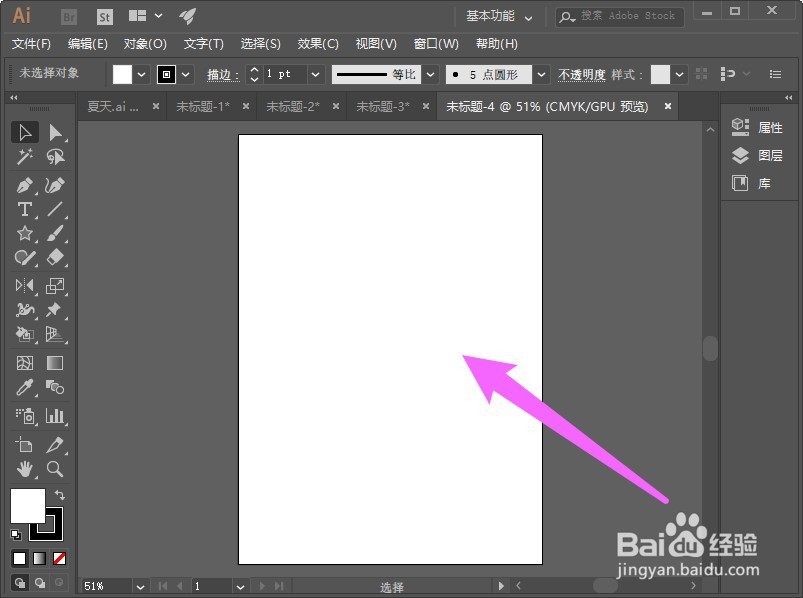The height and width of the screenshot is (598, 803).
Task: Select the Warp tool
Action: tap(25, 310)
